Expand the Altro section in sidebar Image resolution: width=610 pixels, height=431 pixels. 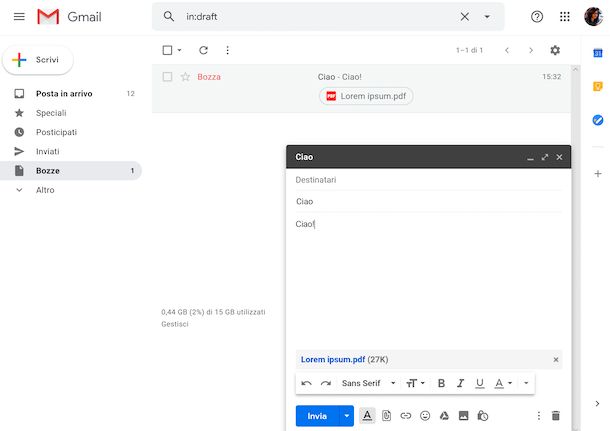[x=45, y=190]
